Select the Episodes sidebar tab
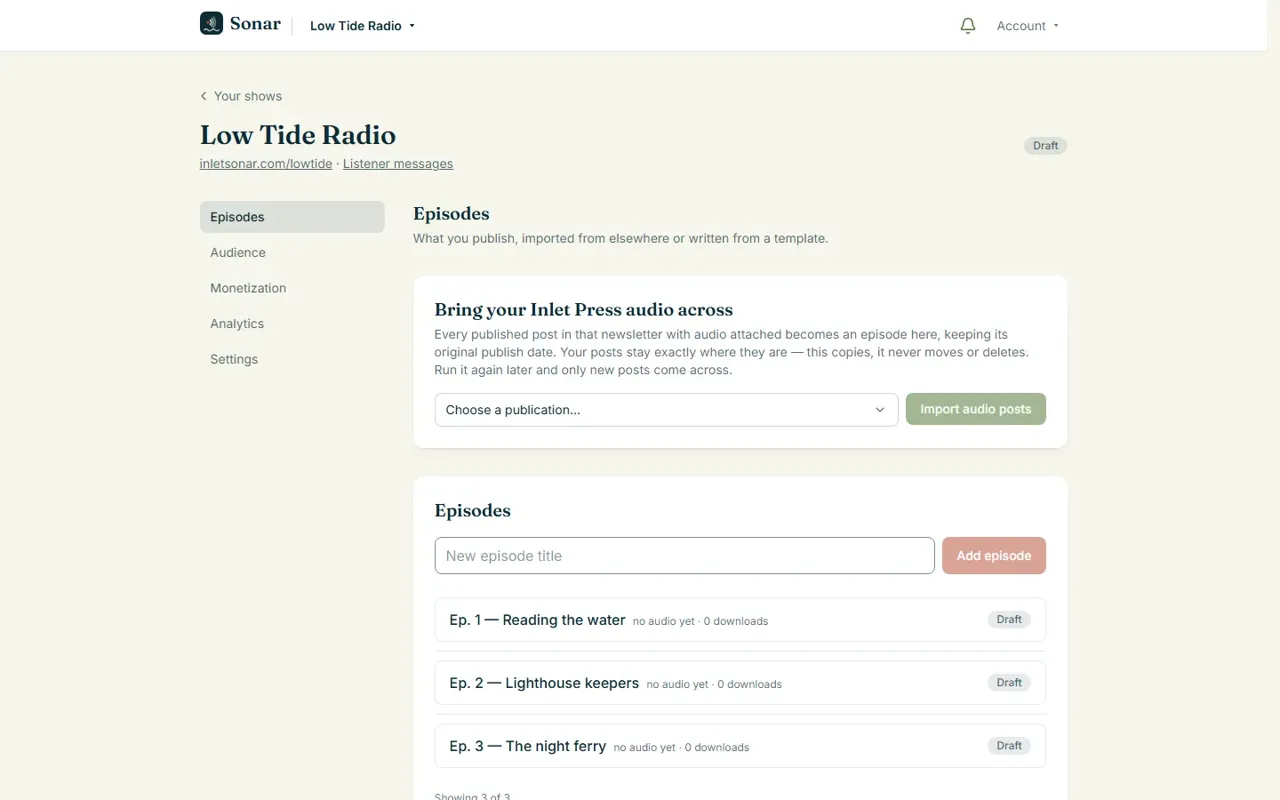Screen dimensions: 1280x800 pyautogui.click(x=292, y=217)
